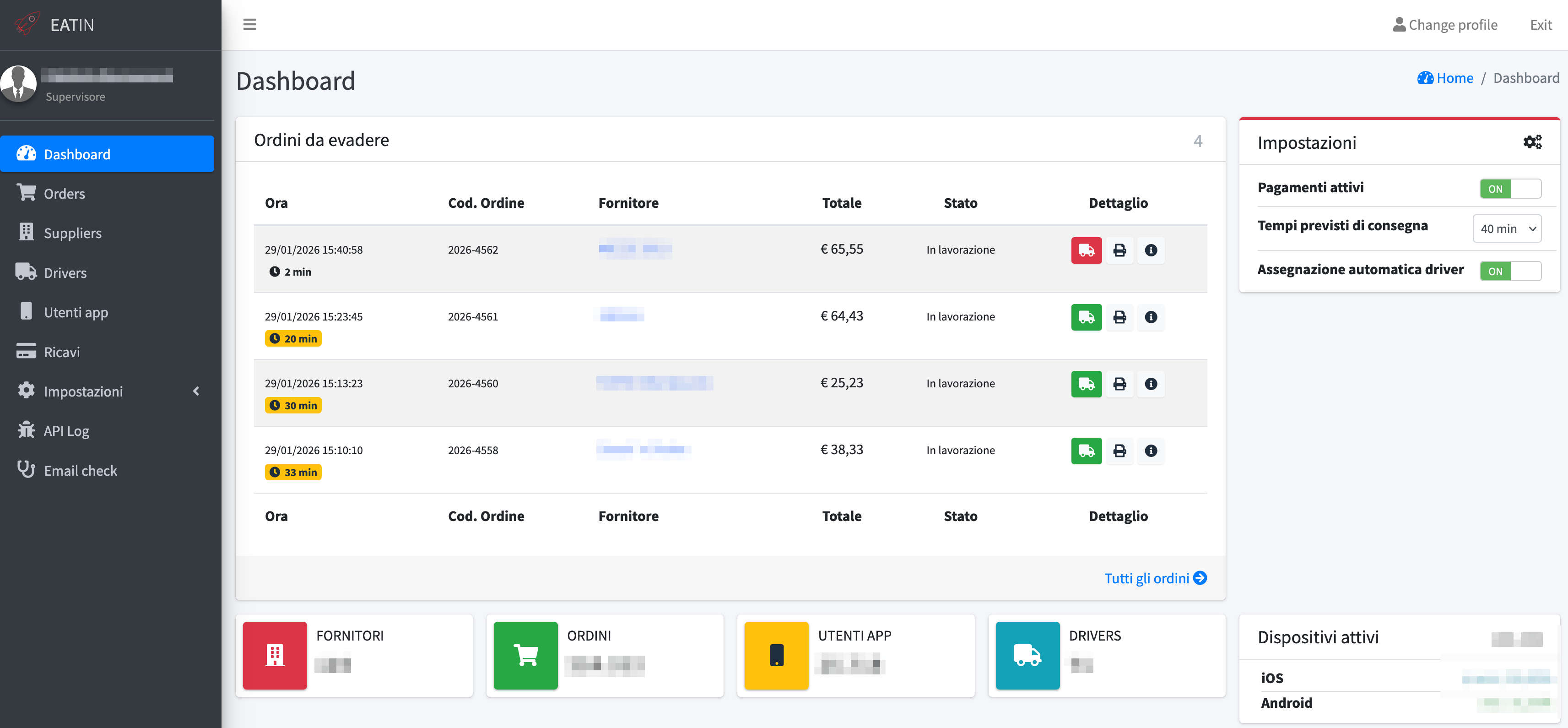The width and height of the screenshot is (1568, 728).
Task: Open Suppliers in the sidebar
Action: coord(107,233)
